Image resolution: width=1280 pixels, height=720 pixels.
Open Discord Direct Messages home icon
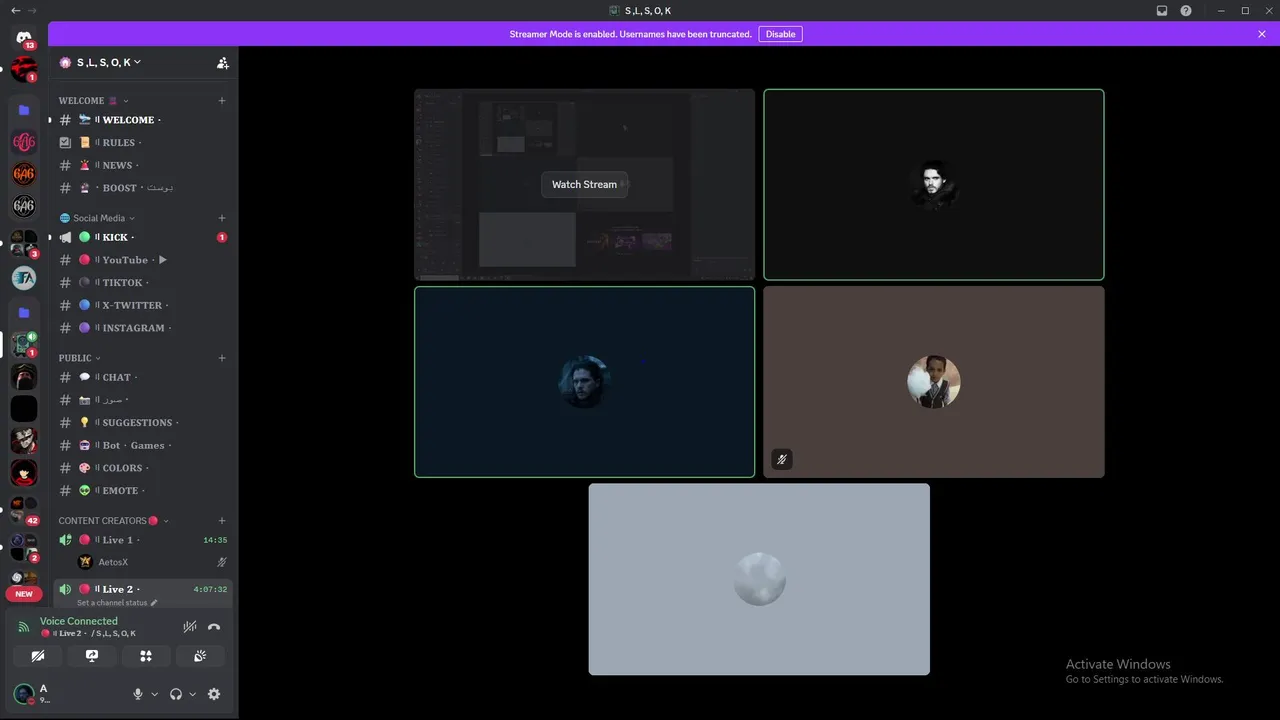click(x=24, y=38)
